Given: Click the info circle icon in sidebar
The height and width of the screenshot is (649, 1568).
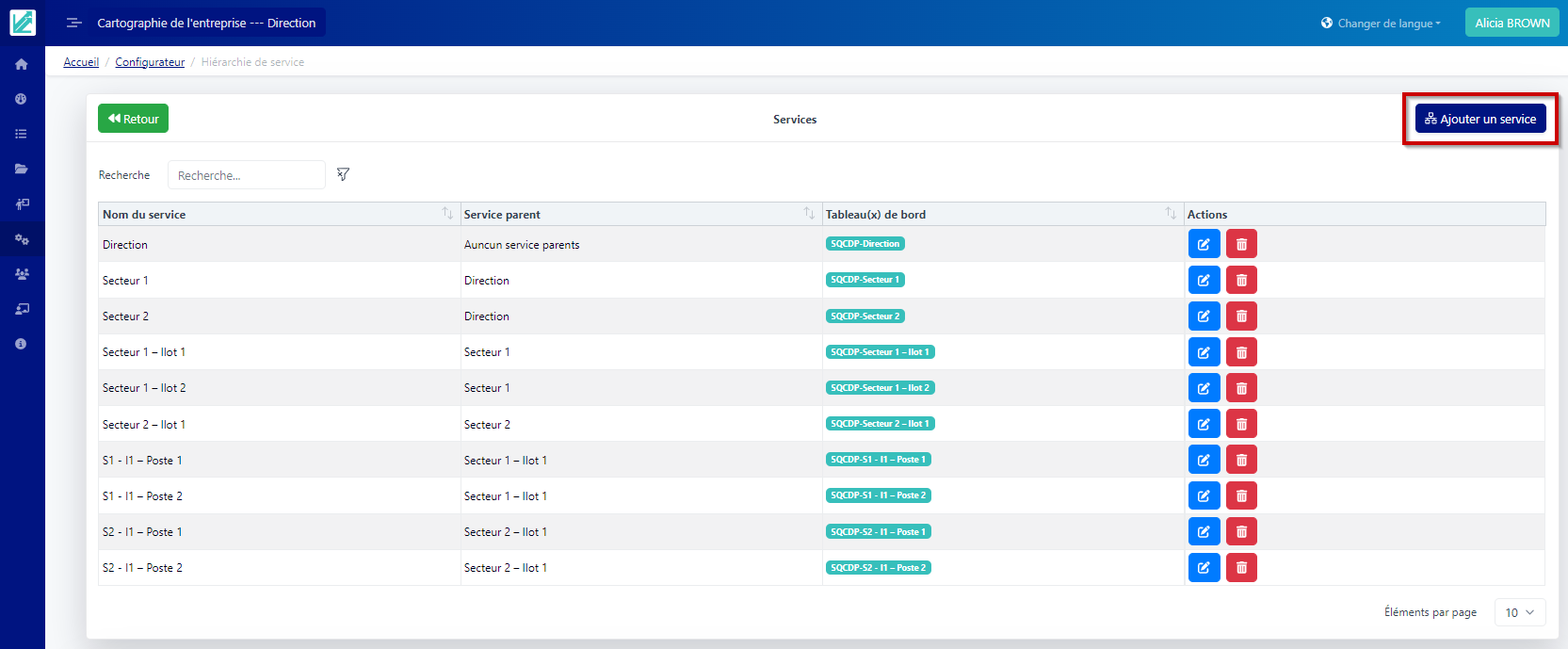Looking at the screenshot, I should (x=21, y=344).
